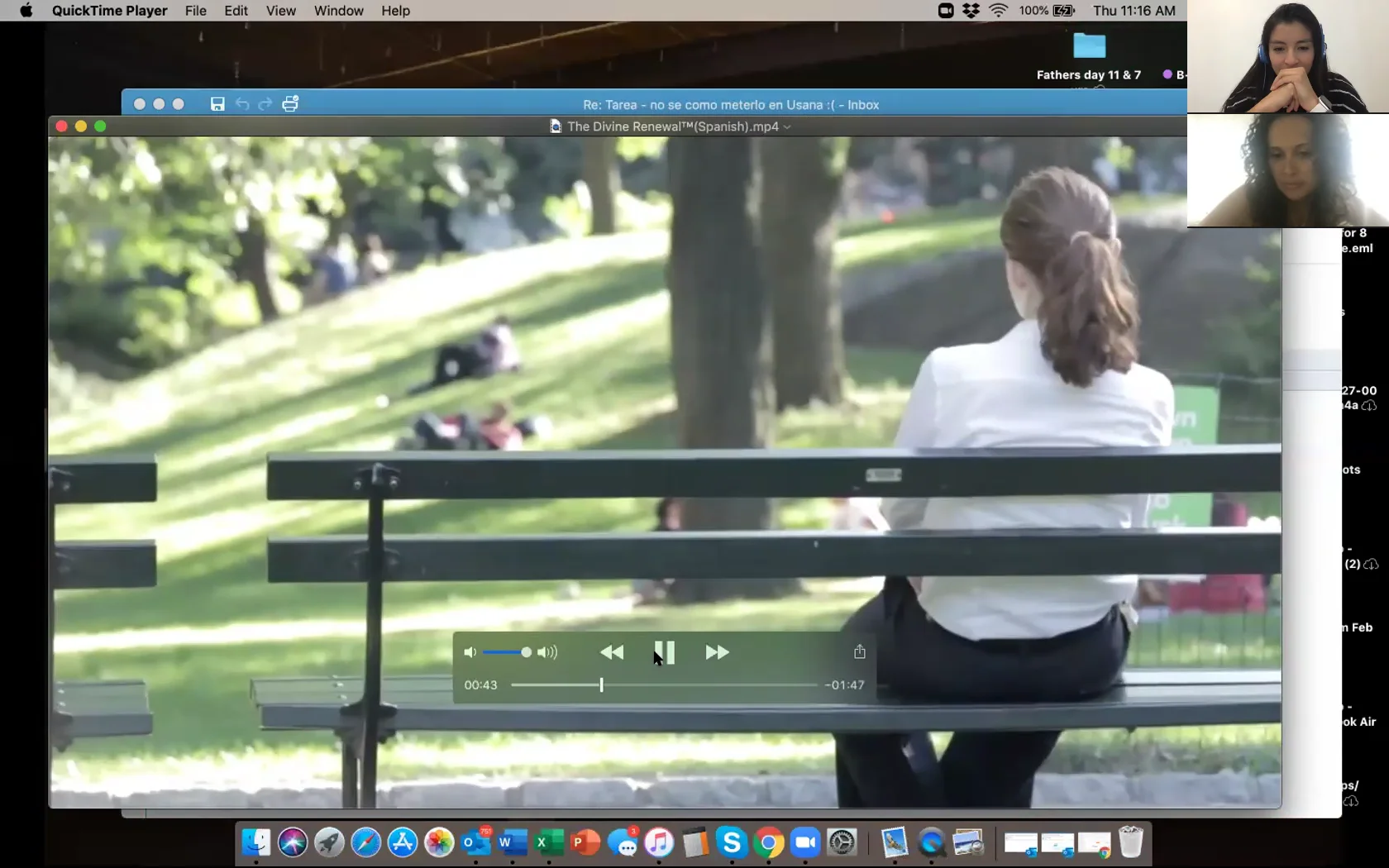Open the Wi-Fi status menu

pyautogui.click(x=999, y=11)
